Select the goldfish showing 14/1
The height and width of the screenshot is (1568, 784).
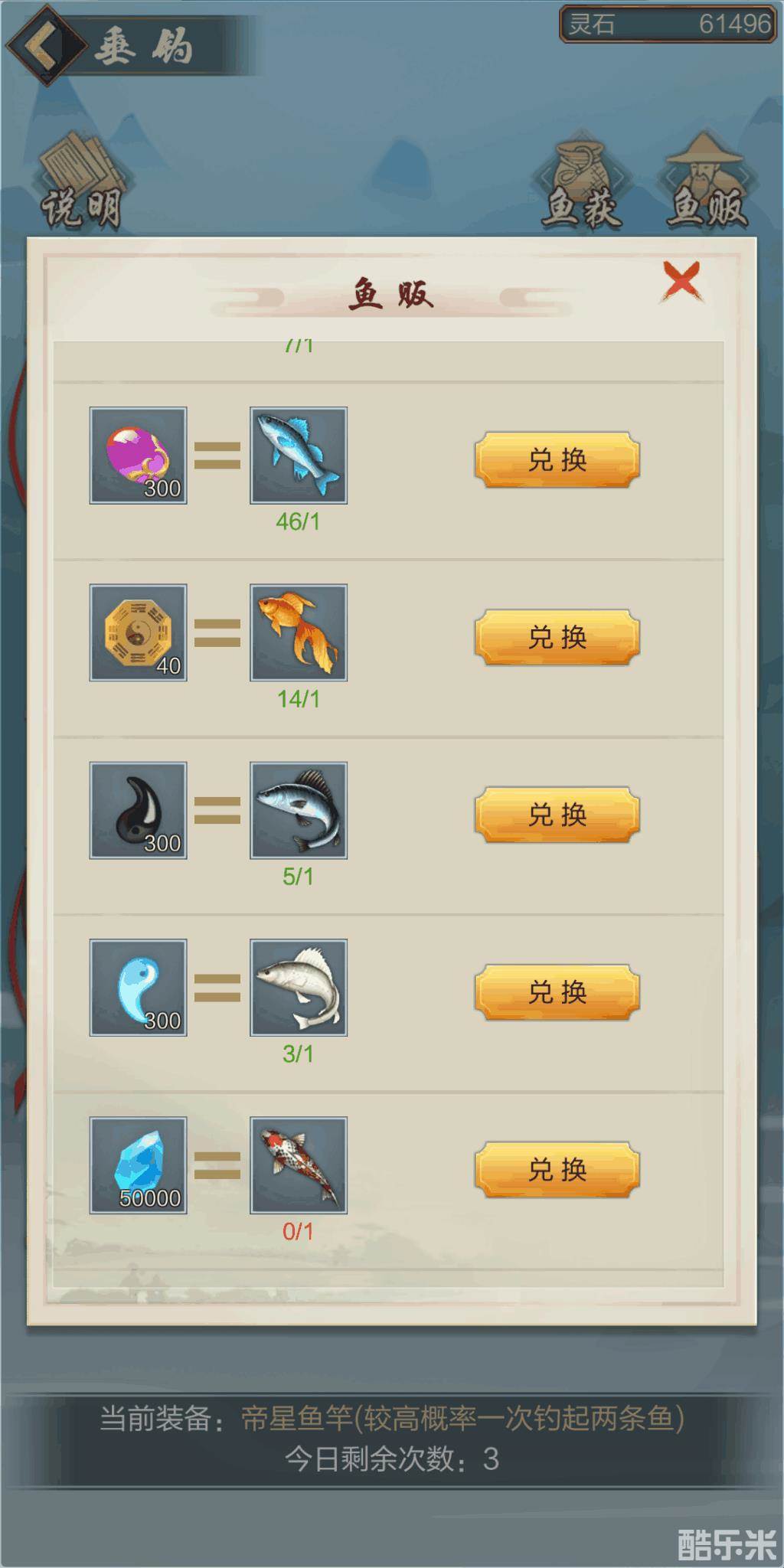(299, 633)
